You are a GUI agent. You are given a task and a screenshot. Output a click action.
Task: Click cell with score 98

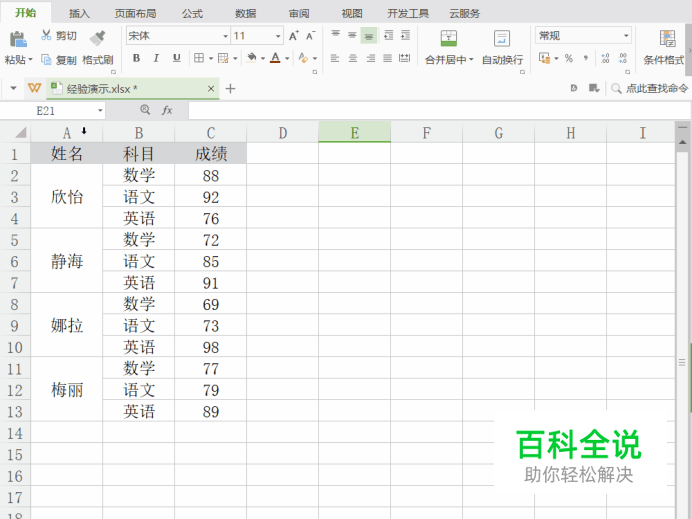coord(211,347)
